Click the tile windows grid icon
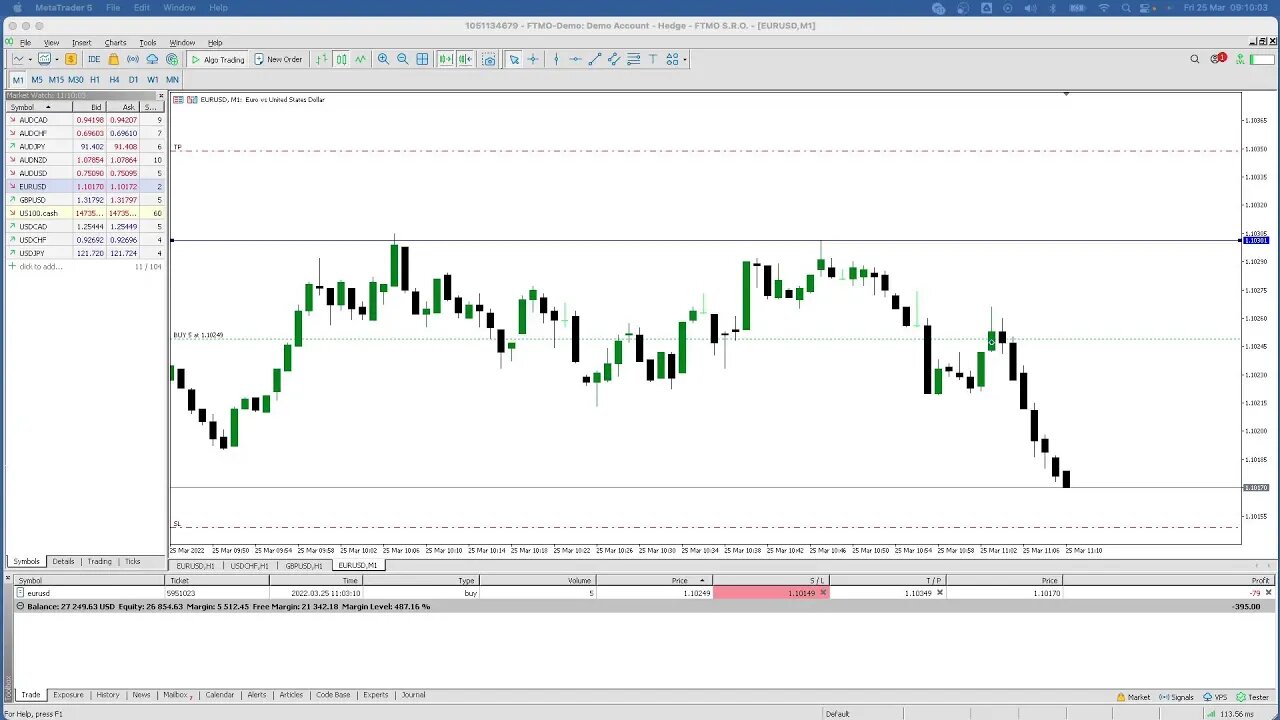1280x720 pixels. click(x=422, y=59)
